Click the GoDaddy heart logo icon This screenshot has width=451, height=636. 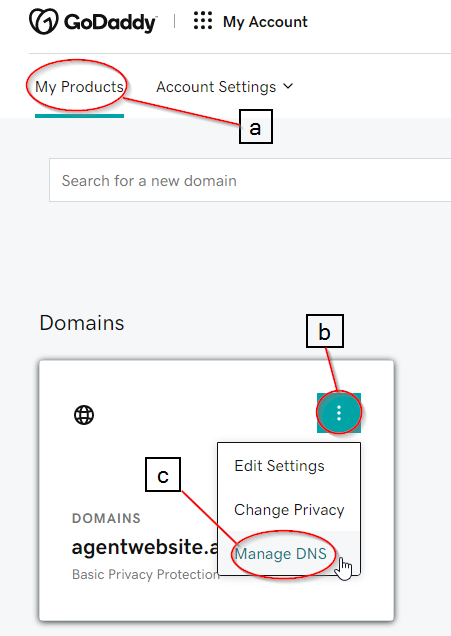pyautogui.click(x=44, y=22)
